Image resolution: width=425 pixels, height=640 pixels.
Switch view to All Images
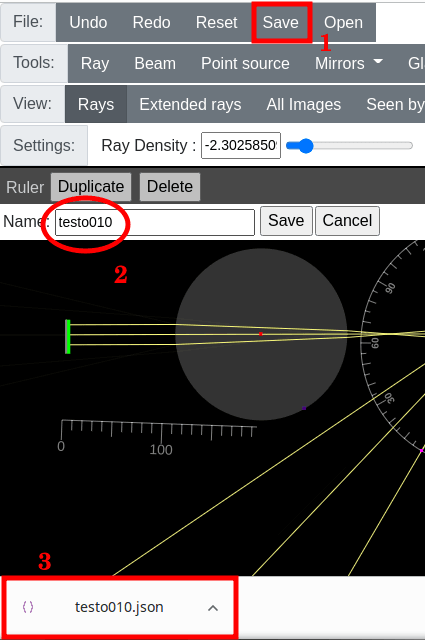click(x=304, y=104)
